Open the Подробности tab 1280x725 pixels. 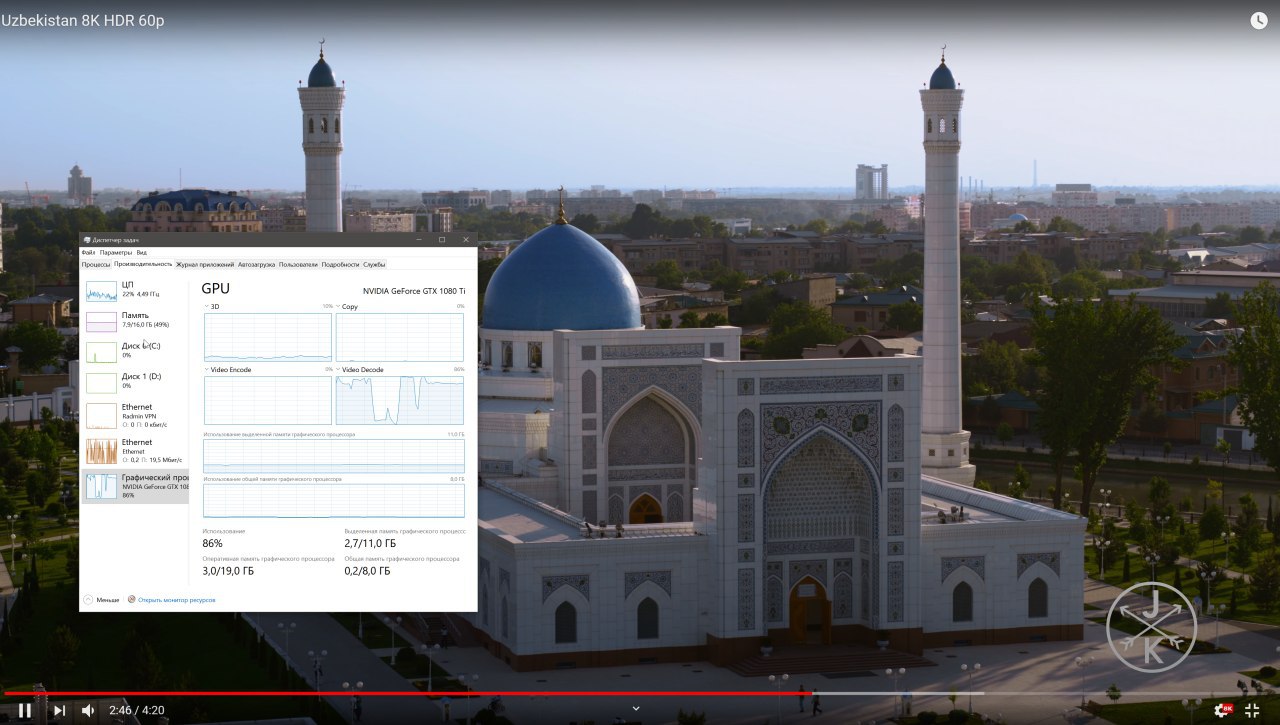point(340,265)
